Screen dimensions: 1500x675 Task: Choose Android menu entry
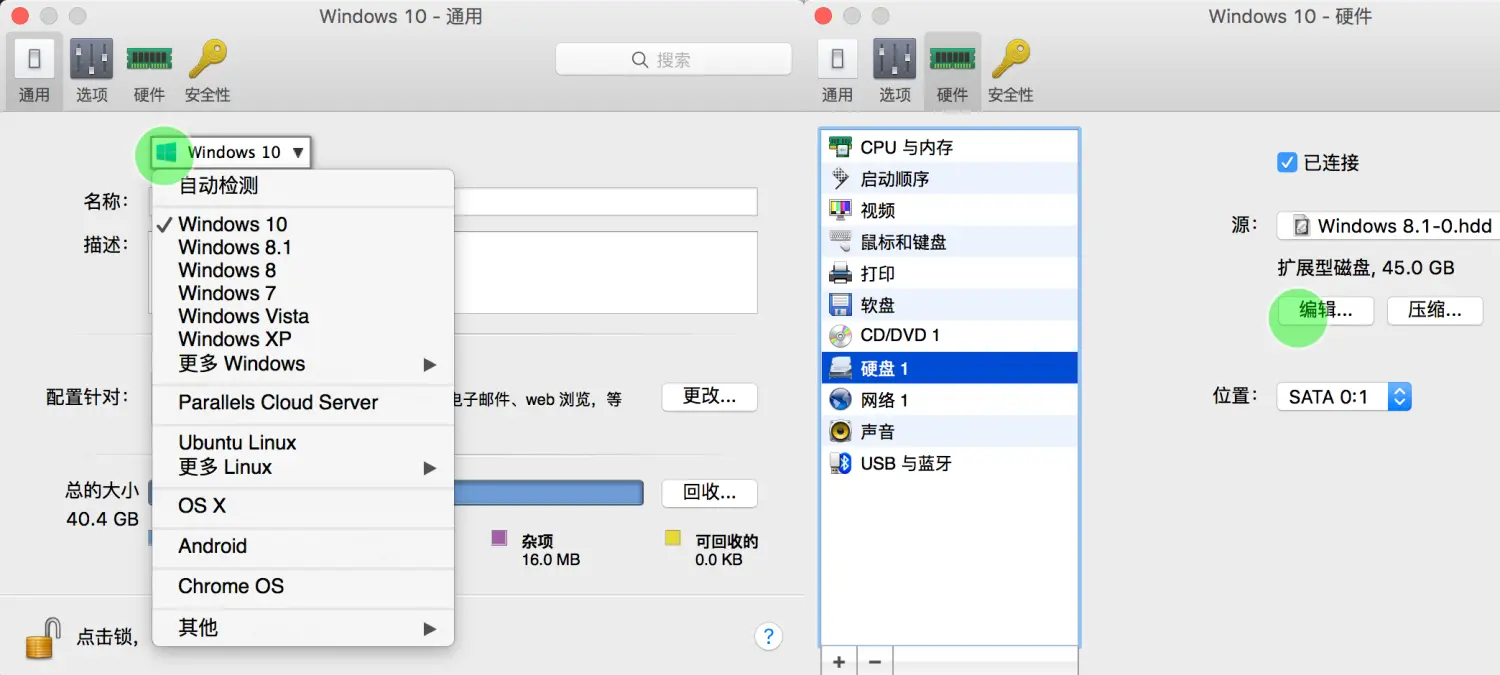[303, 546]
